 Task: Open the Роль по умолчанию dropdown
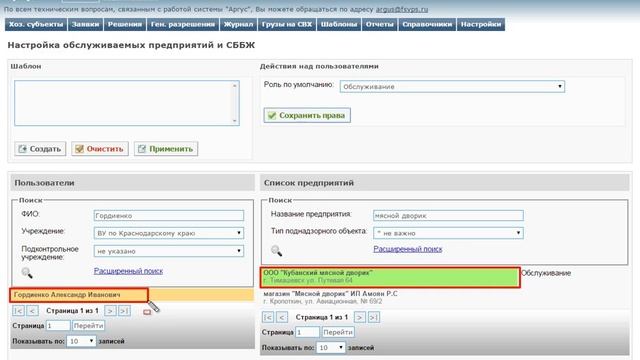(452, 87)
